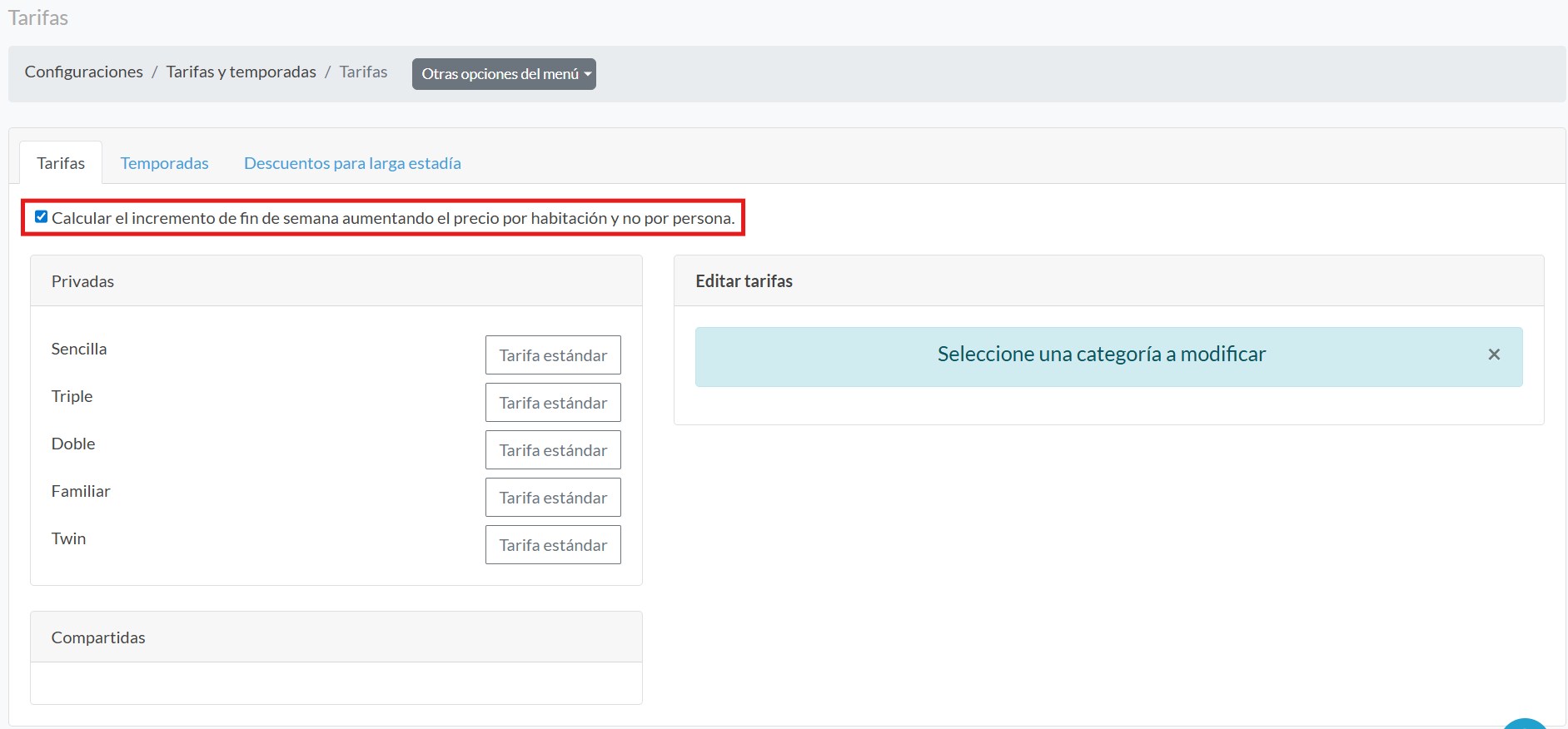Click the Tarifas breadcrumb item
Image resolution: width=1568 pixels, height=729 pixels.
pos(363,72)
